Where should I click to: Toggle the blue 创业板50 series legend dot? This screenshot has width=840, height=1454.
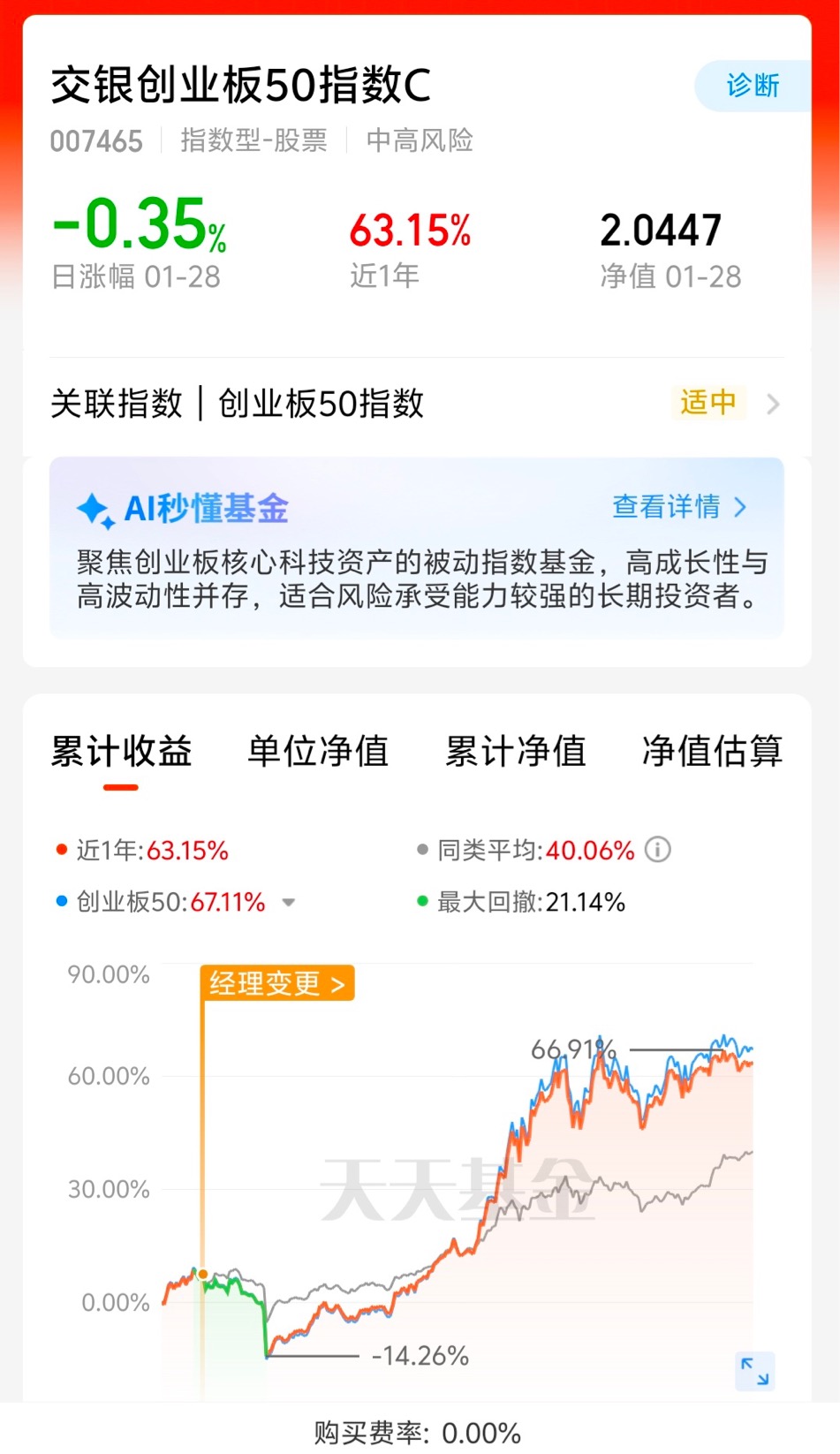pyautogui.click(x=62, y=901)
